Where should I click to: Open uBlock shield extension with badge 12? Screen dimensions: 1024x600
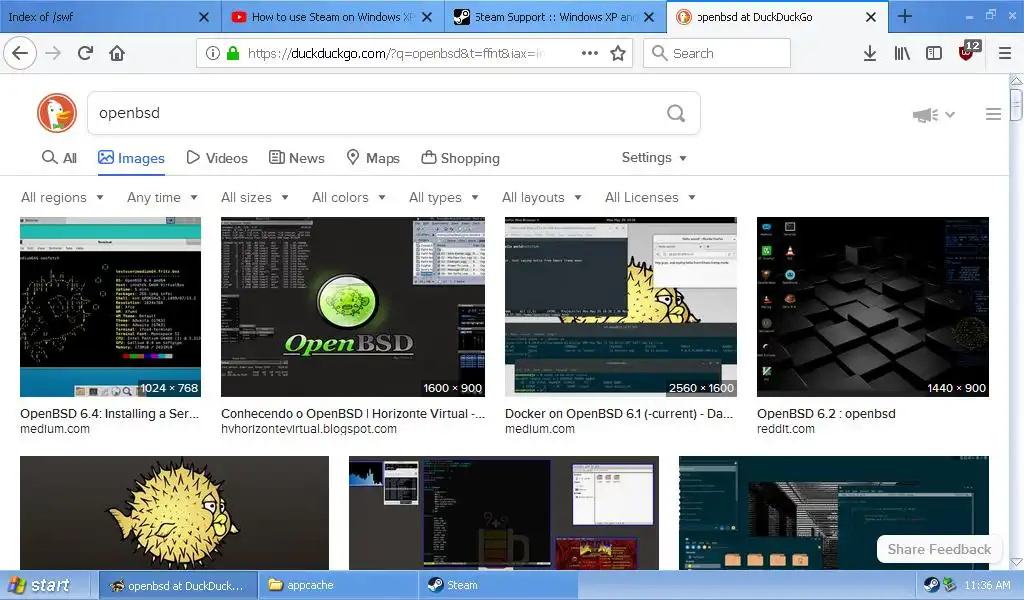[968, 52]
